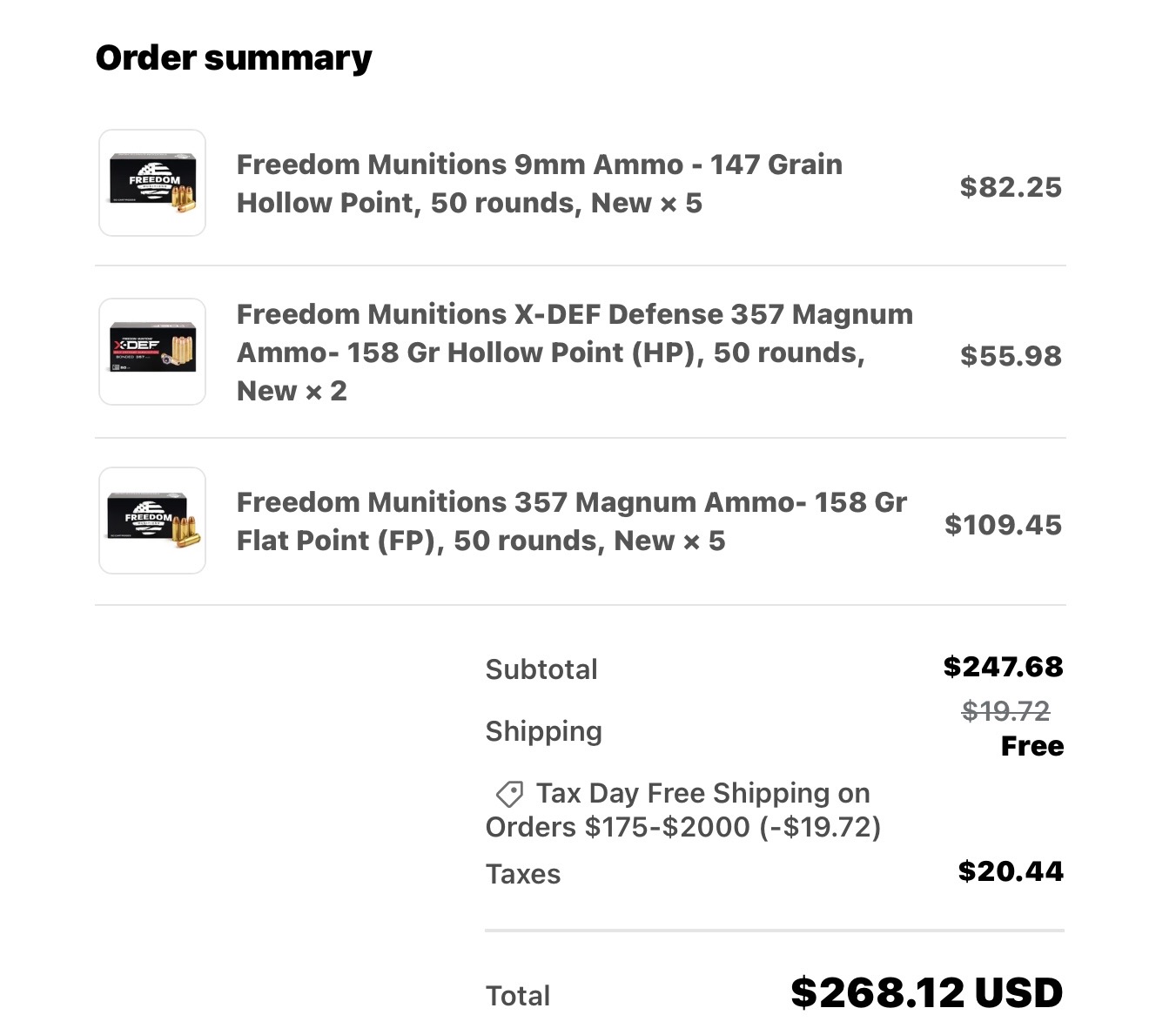The width and height of the screenshot is (1176, 1035).
Task: Select the Freedom Munitions 9mm Ammo product title
Action: 540,184
